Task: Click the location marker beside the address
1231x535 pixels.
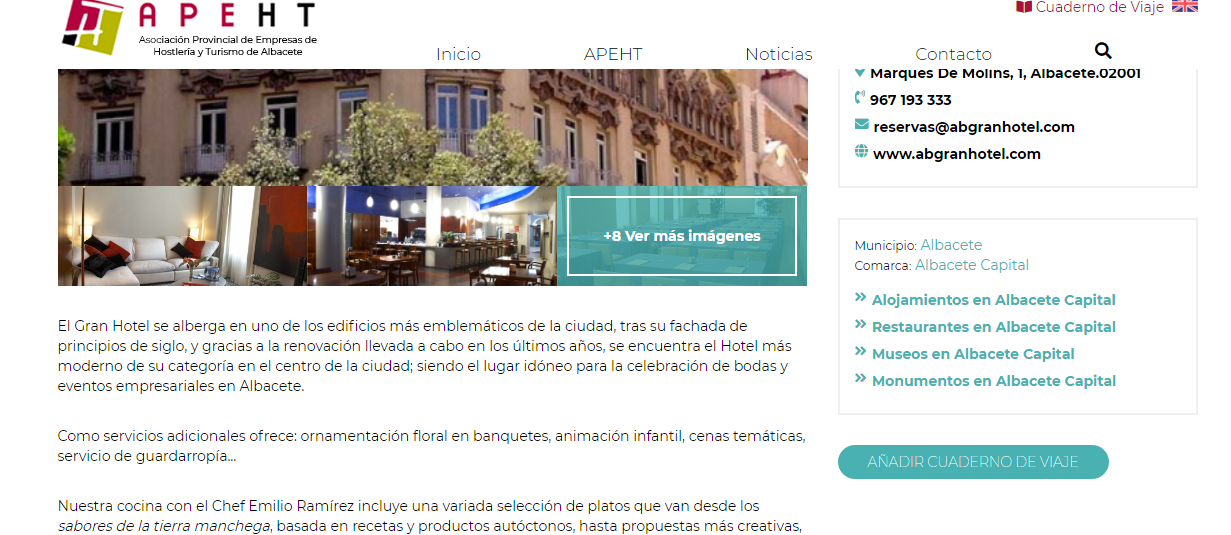Action: pyautogui.click(x=860, y=73)
